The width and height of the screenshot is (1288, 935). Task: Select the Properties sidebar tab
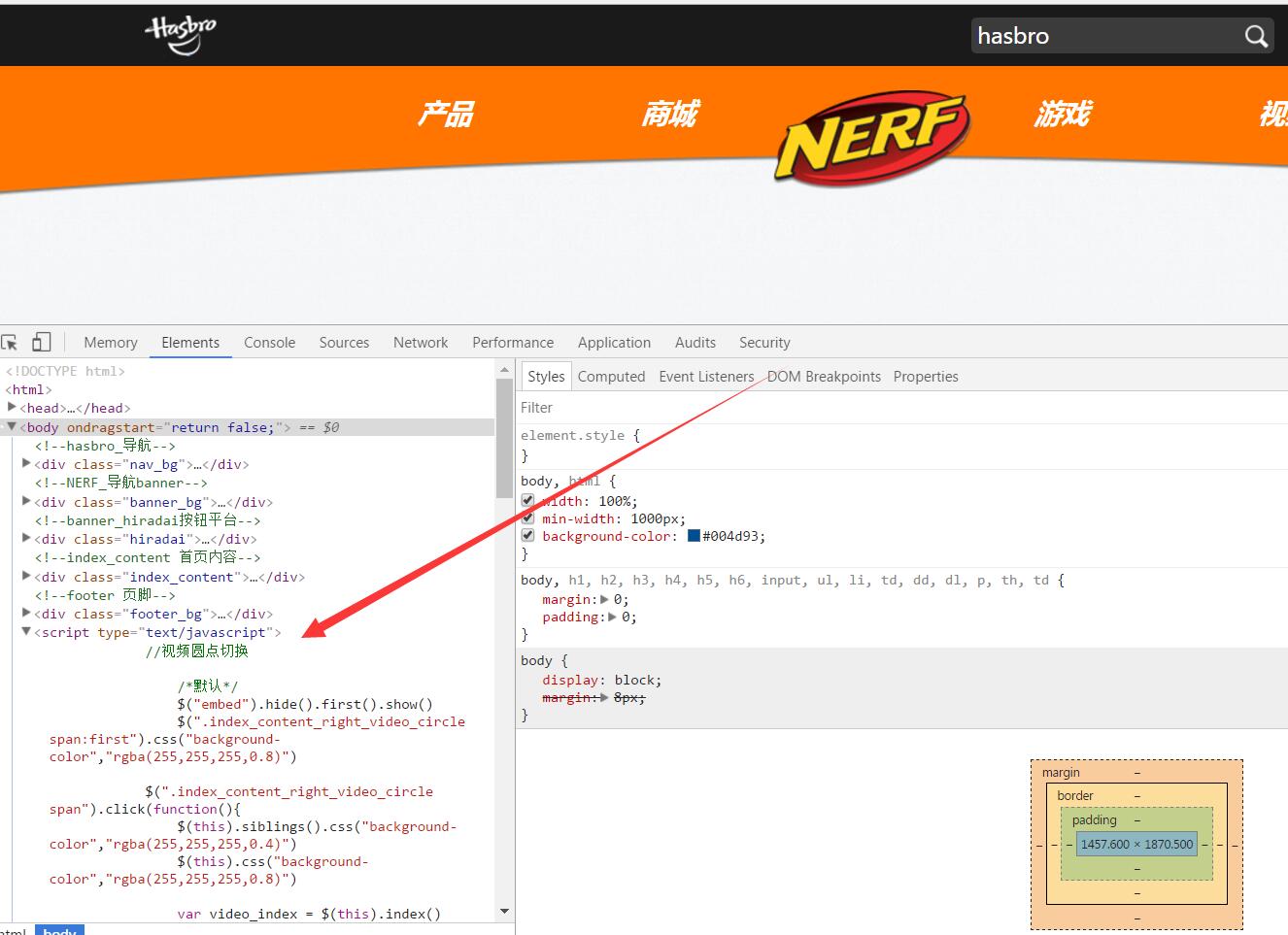926,377
